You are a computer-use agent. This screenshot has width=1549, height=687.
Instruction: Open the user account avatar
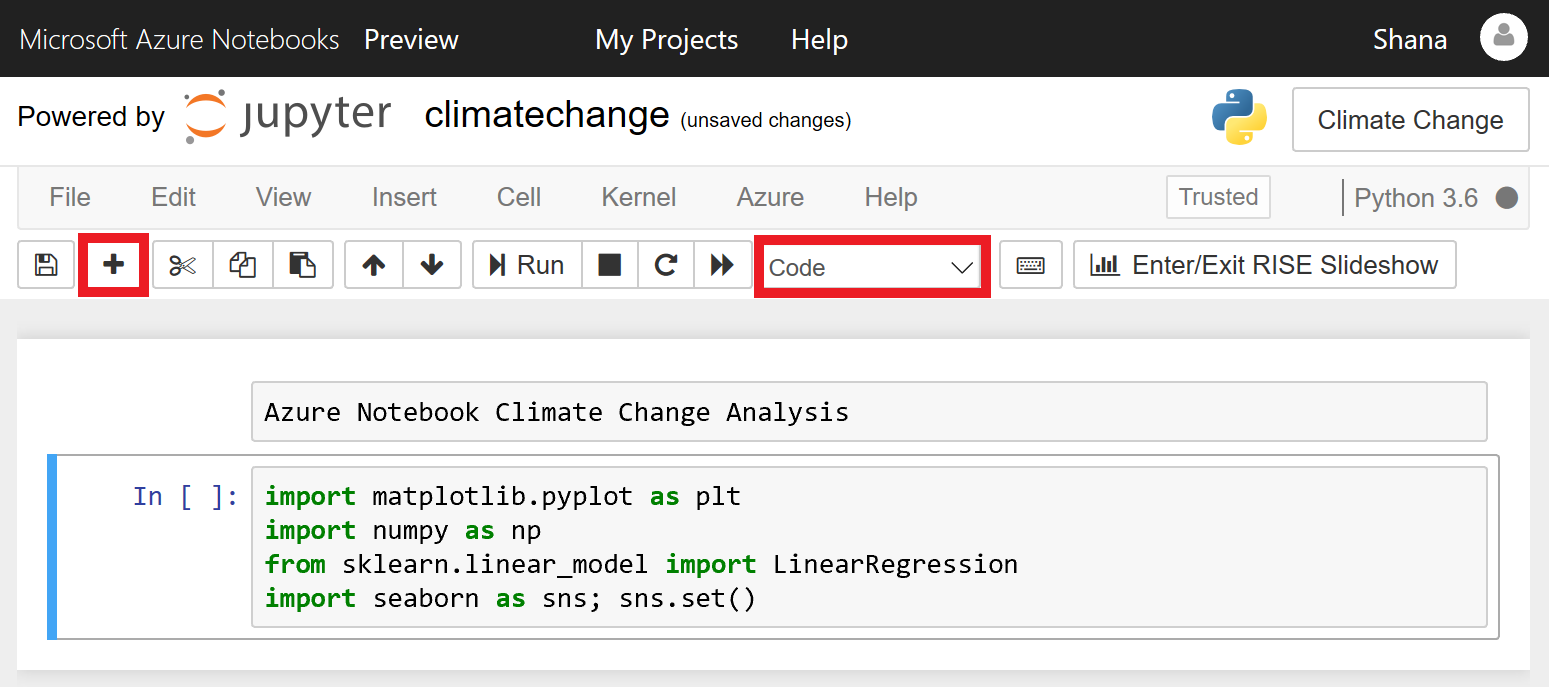tap(1503, 38)
